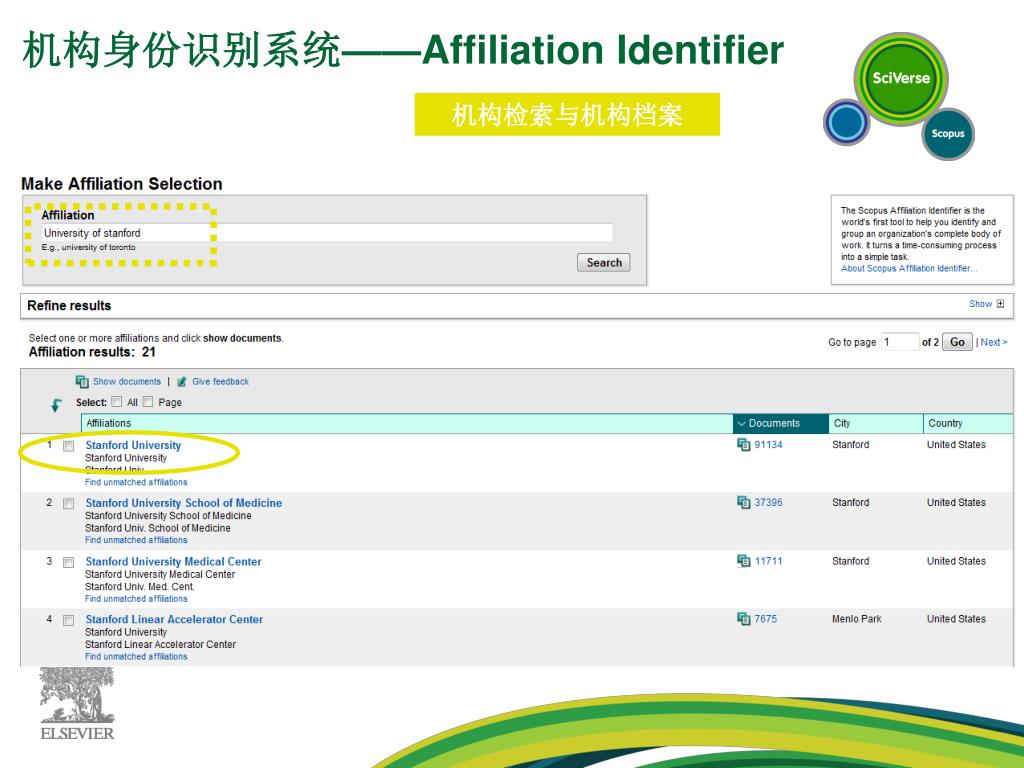The width and height of the screenshot is (1024, 768).
Task: Check the Select All checkbox
Action: pyautogui.click(x=116, y=402)
